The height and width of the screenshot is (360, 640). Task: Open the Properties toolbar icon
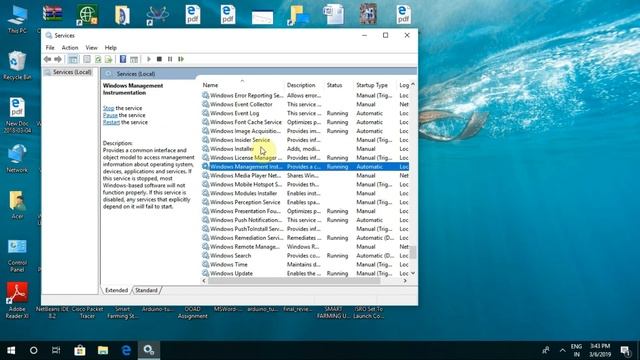[x=87, y=59]
